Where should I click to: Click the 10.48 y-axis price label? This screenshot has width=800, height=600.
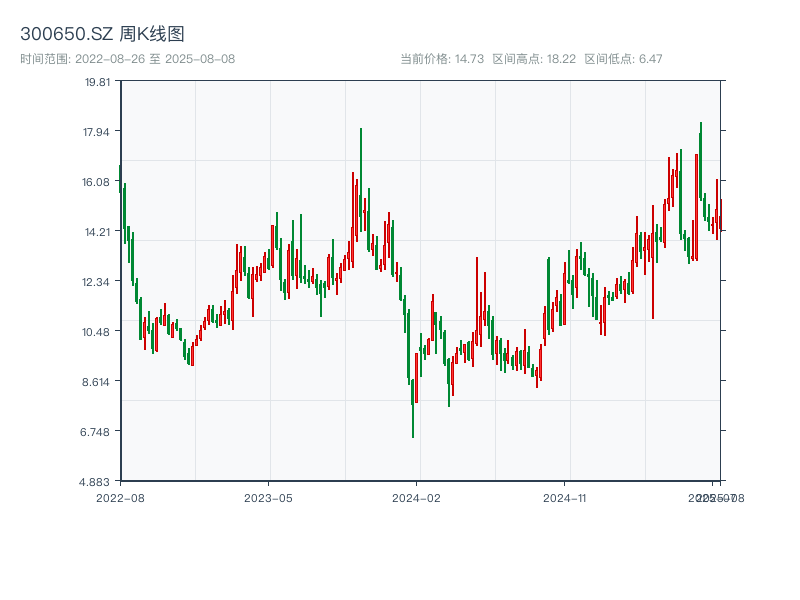pyautogui.click(x=98, y=332)
